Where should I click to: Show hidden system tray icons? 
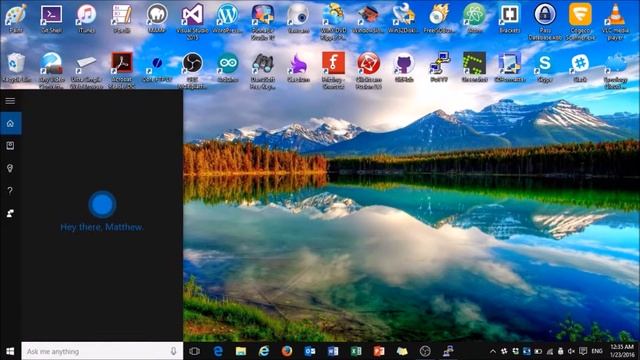click(493, 351)
